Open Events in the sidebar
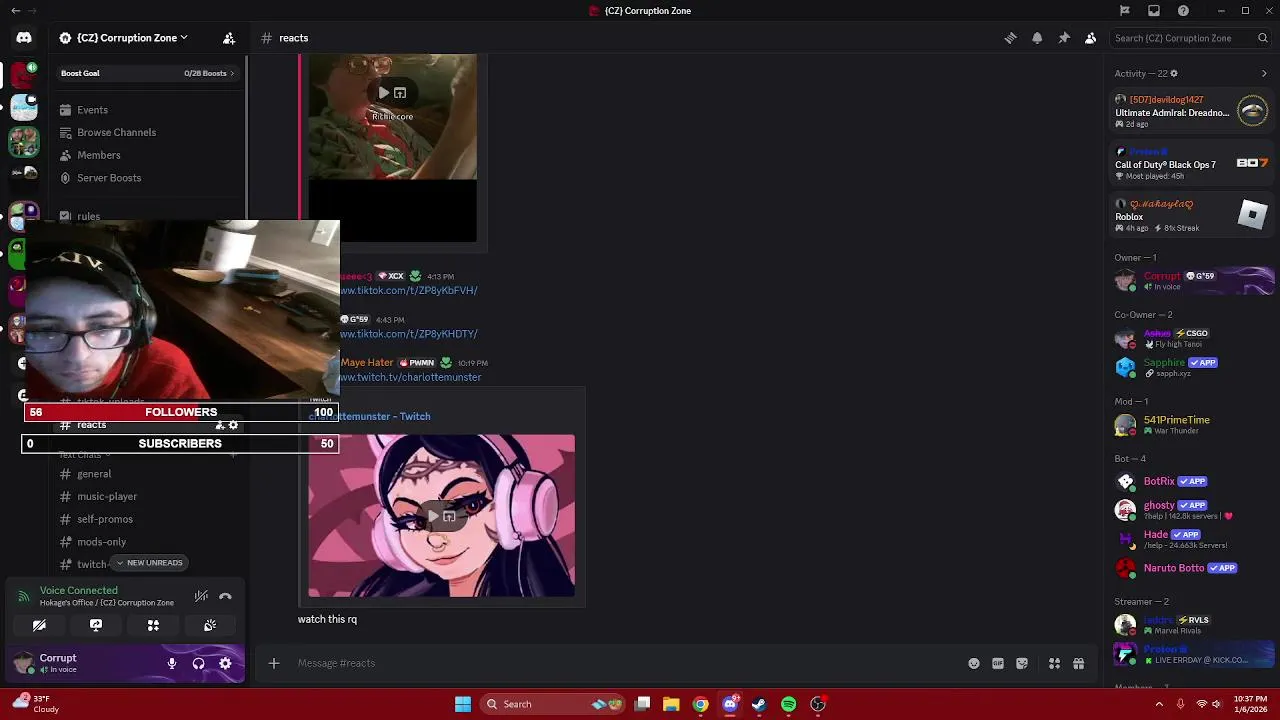1280x720 pixels. [x=92, y=110]
